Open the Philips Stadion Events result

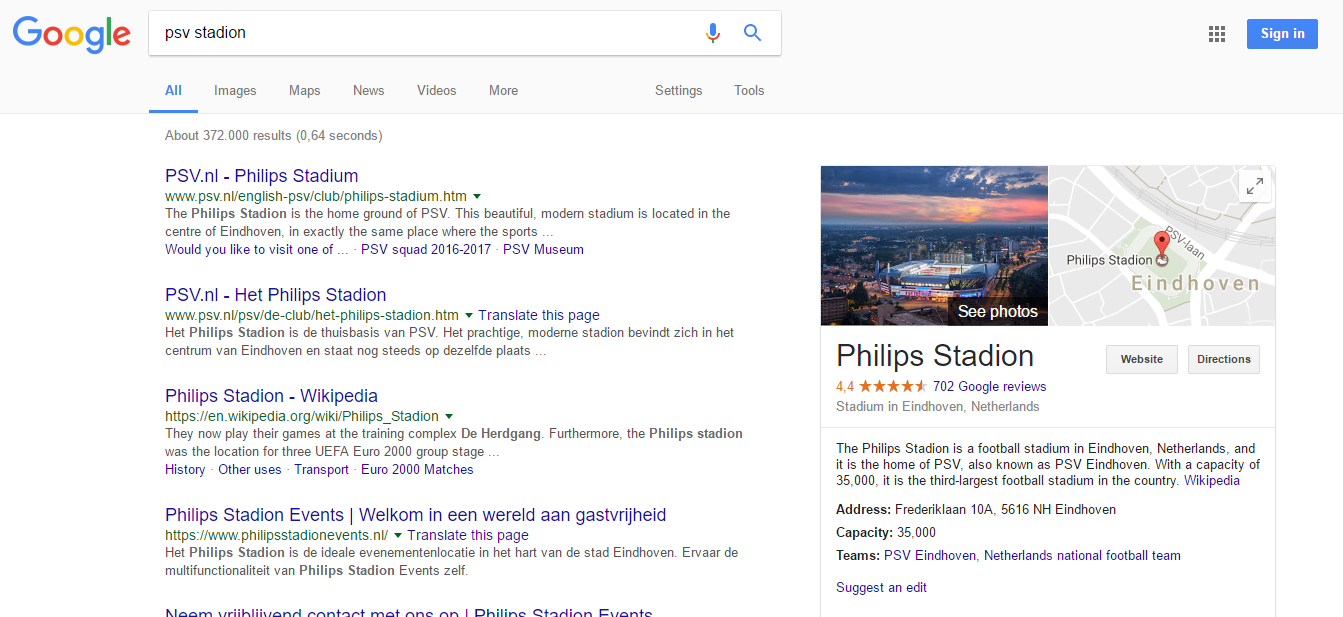point(415,515)
